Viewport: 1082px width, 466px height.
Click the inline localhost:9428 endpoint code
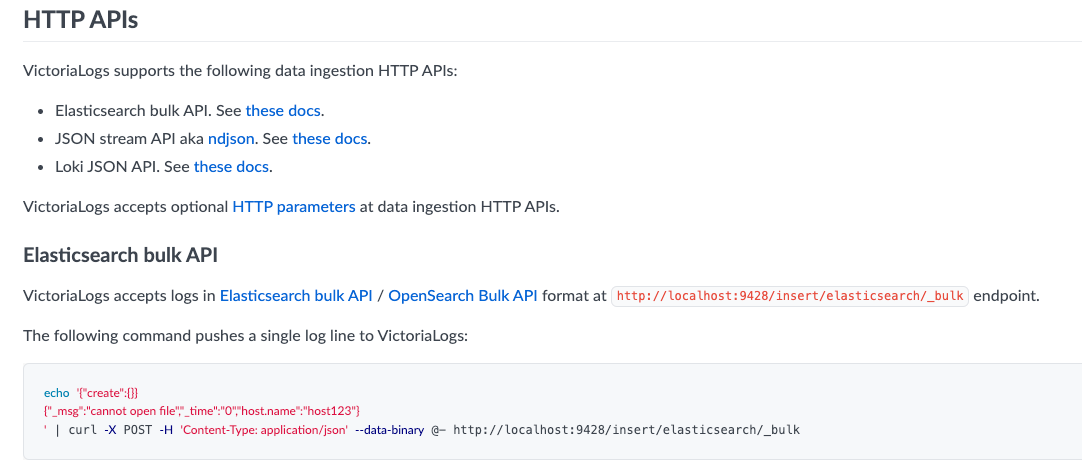point(790,296)
